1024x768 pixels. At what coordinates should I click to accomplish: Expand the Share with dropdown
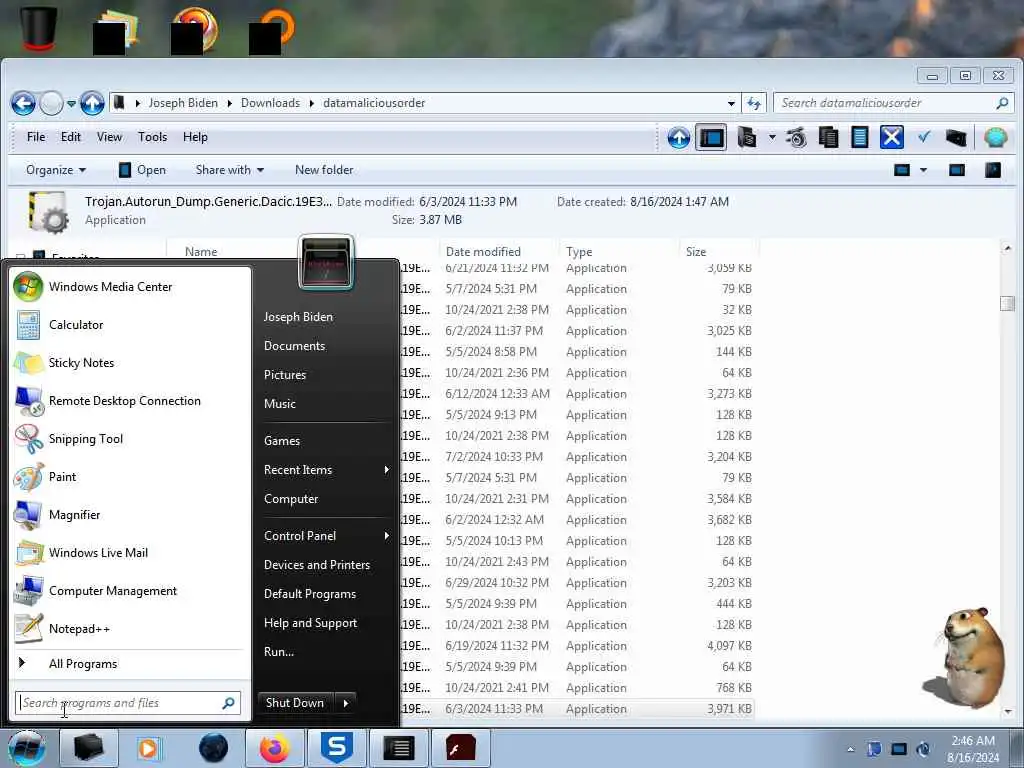click(229, 170)
